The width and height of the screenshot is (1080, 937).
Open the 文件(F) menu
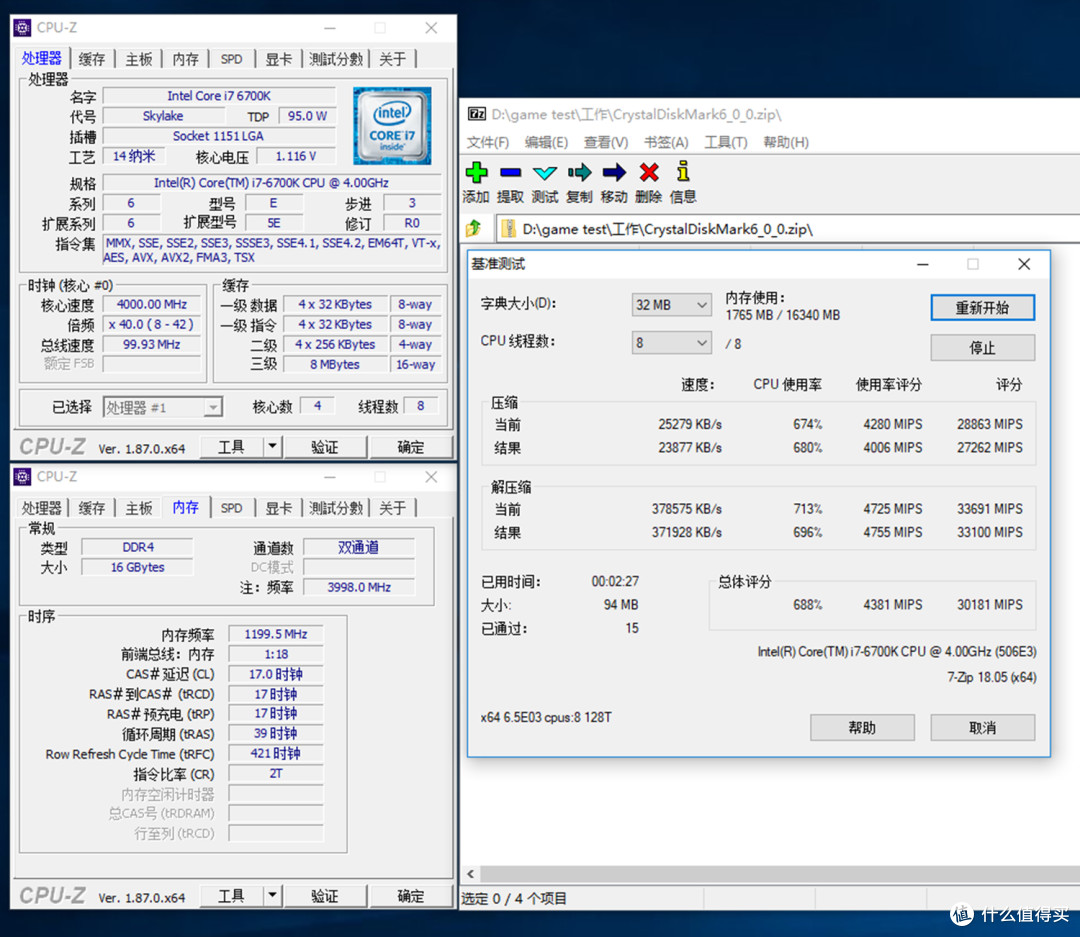[x=487, y=142]
